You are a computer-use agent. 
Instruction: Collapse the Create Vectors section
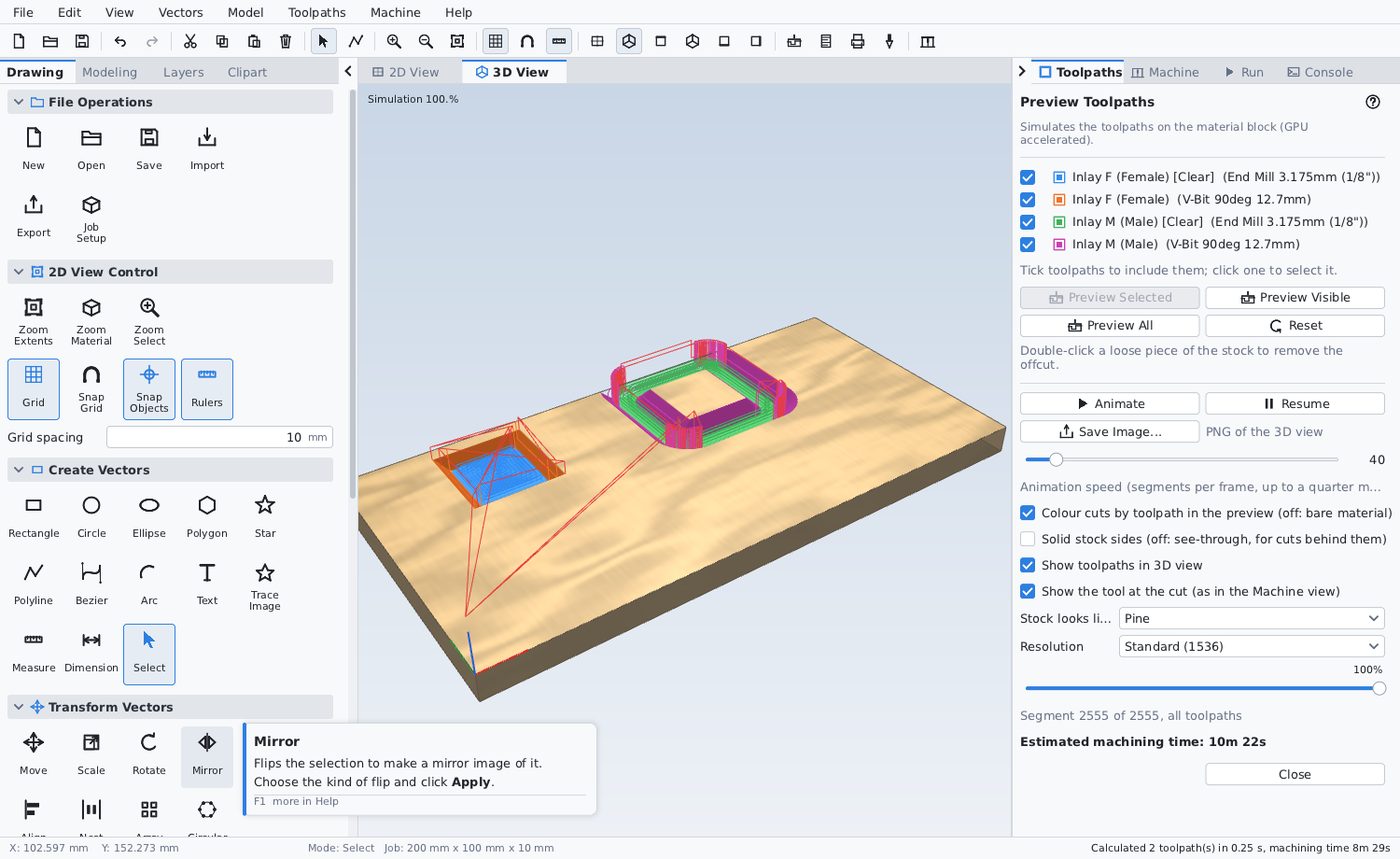[18, 470]
